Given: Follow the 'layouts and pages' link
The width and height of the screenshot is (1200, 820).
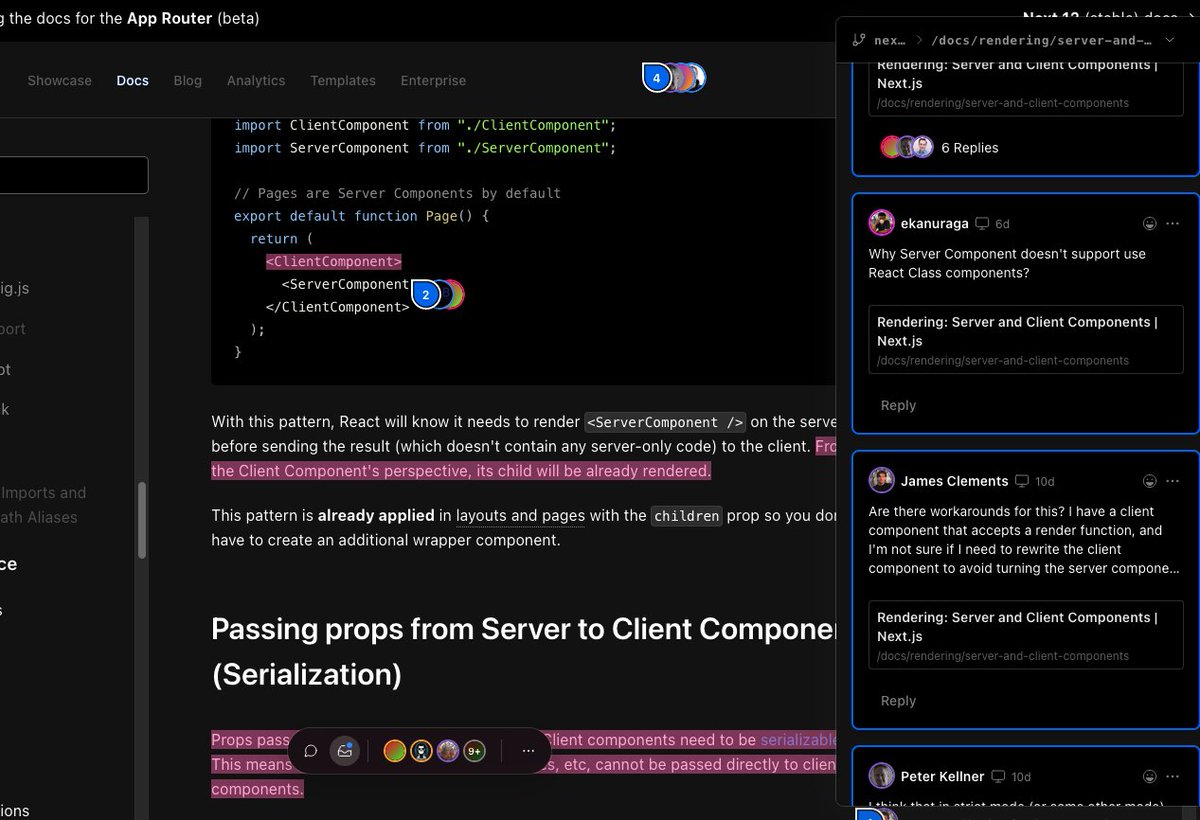Looking at the screenshot, I should [520, 516].
